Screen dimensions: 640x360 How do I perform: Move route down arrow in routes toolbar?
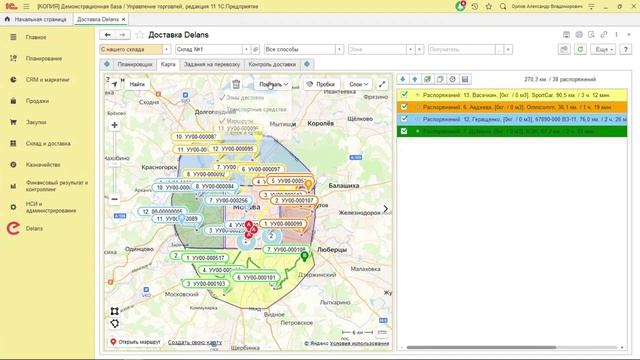tap(402, 79)
